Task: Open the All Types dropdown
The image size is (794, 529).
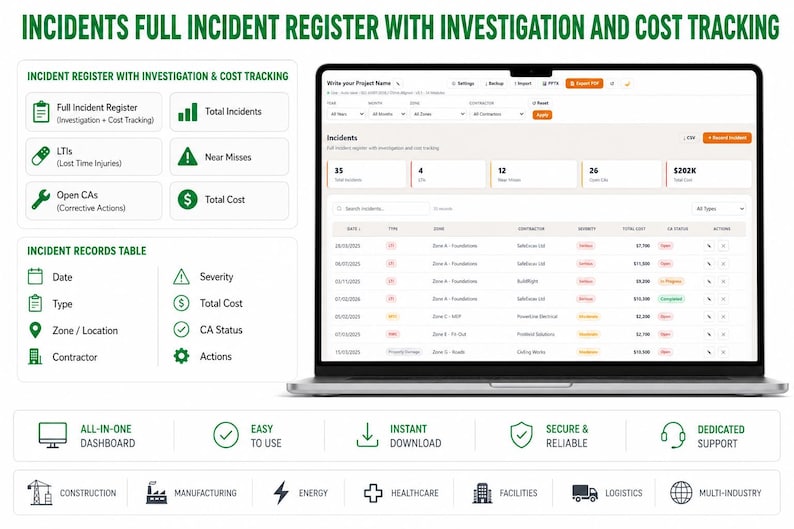Action: coord(719,209)
